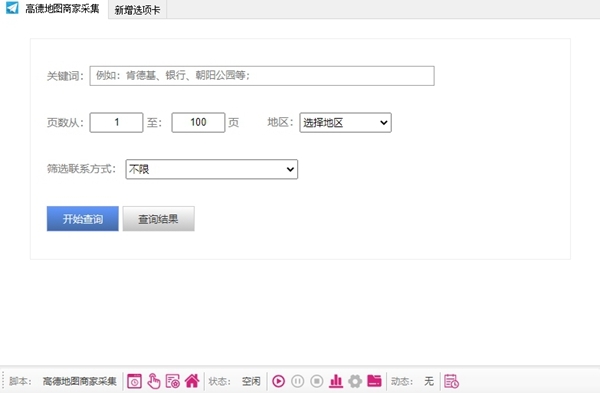Viewport: 600px width, 393px height.
Task: Click the hand pointer manual-run icon
Action: (154, 381)
